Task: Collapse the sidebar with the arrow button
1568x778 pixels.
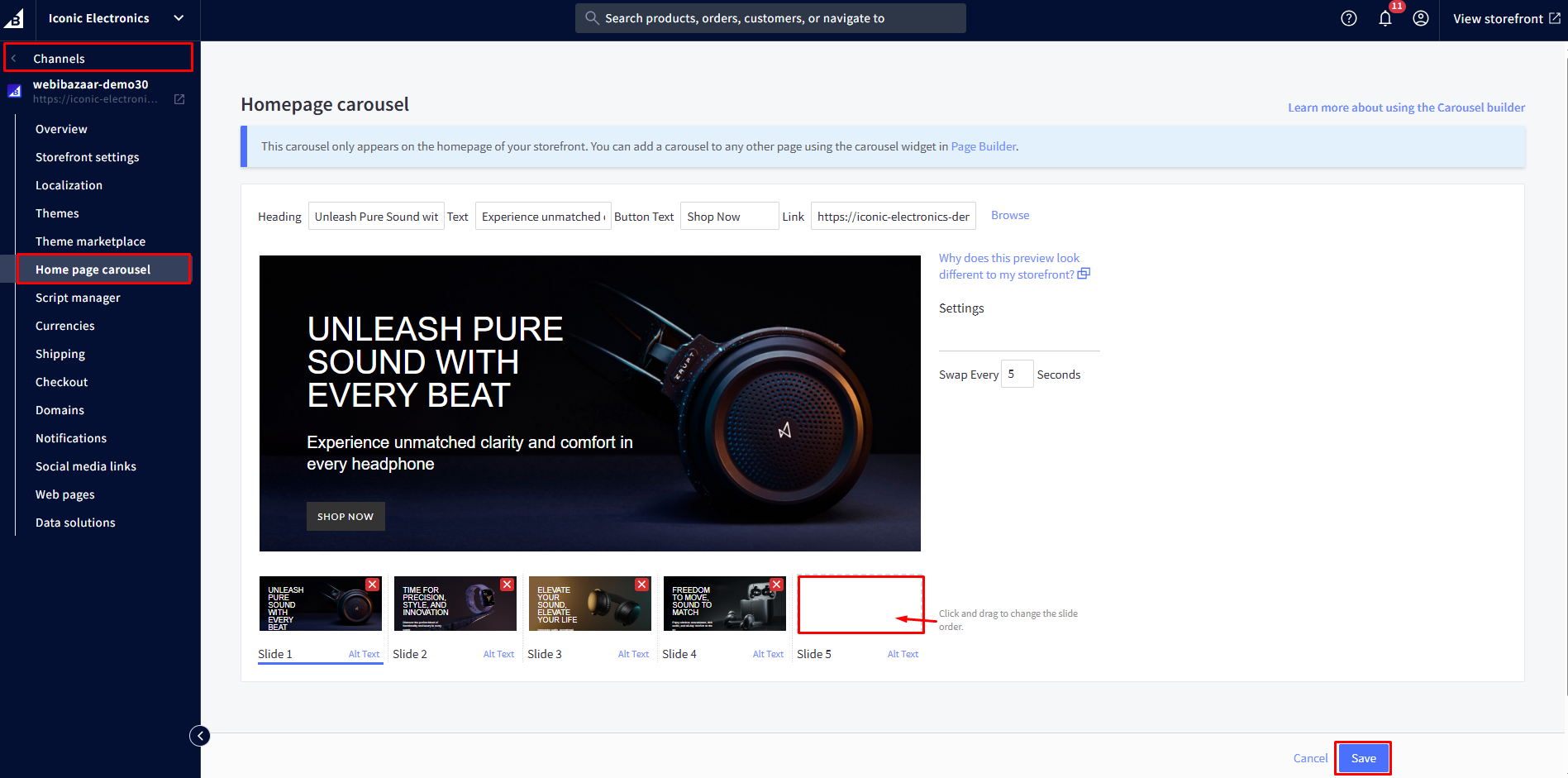Action: click(x=200, y=736)
